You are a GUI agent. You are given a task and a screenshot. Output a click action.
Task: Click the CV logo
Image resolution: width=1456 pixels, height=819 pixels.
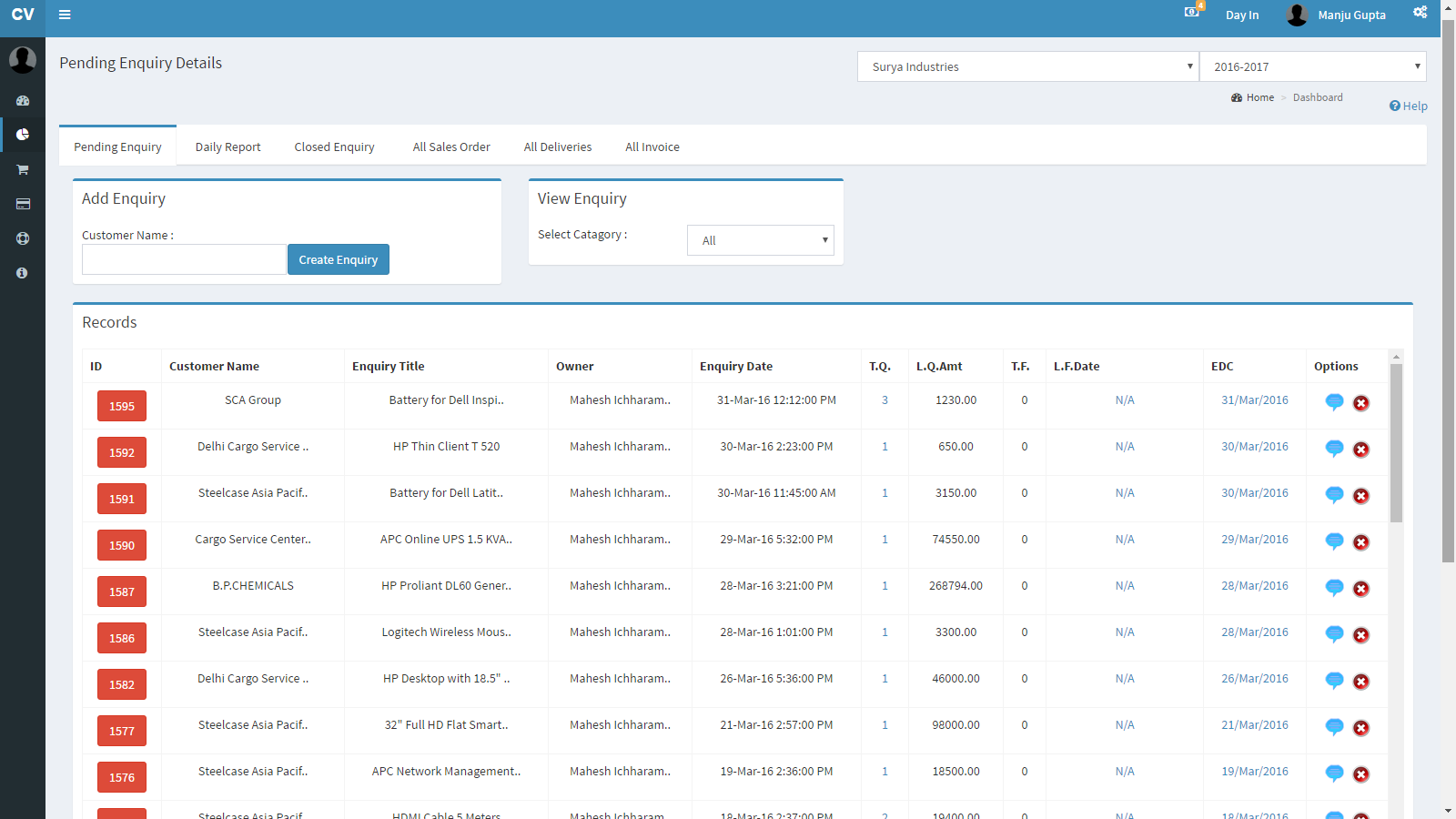point(23,15)
